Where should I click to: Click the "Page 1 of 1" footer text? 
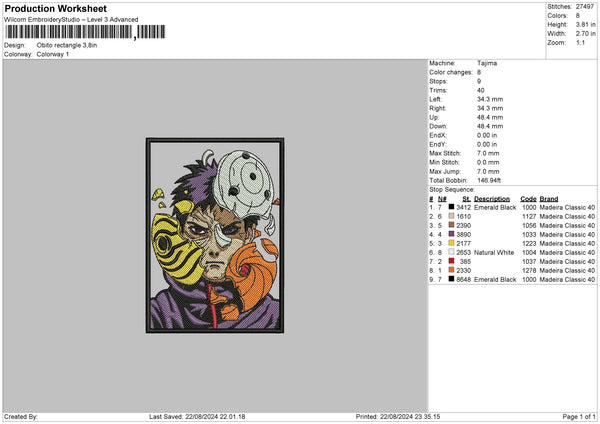point(579,416)
